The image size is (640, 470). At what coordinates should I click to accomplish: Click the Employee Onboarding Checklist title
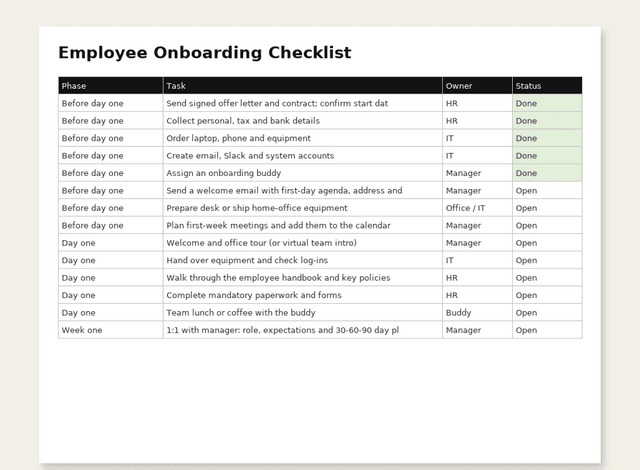point(204,53)
